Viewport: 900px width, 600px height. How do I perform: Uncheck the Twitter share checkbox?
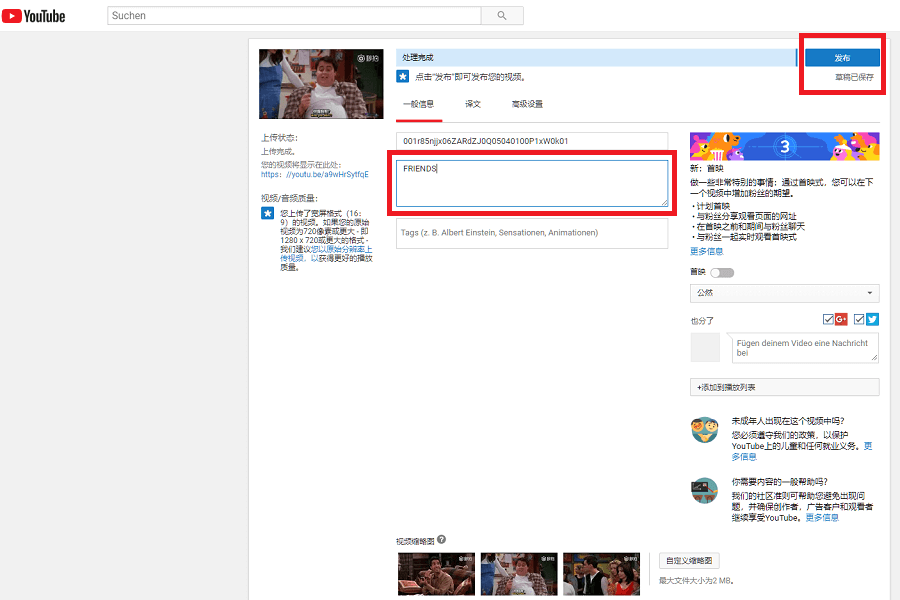point(859,319)
